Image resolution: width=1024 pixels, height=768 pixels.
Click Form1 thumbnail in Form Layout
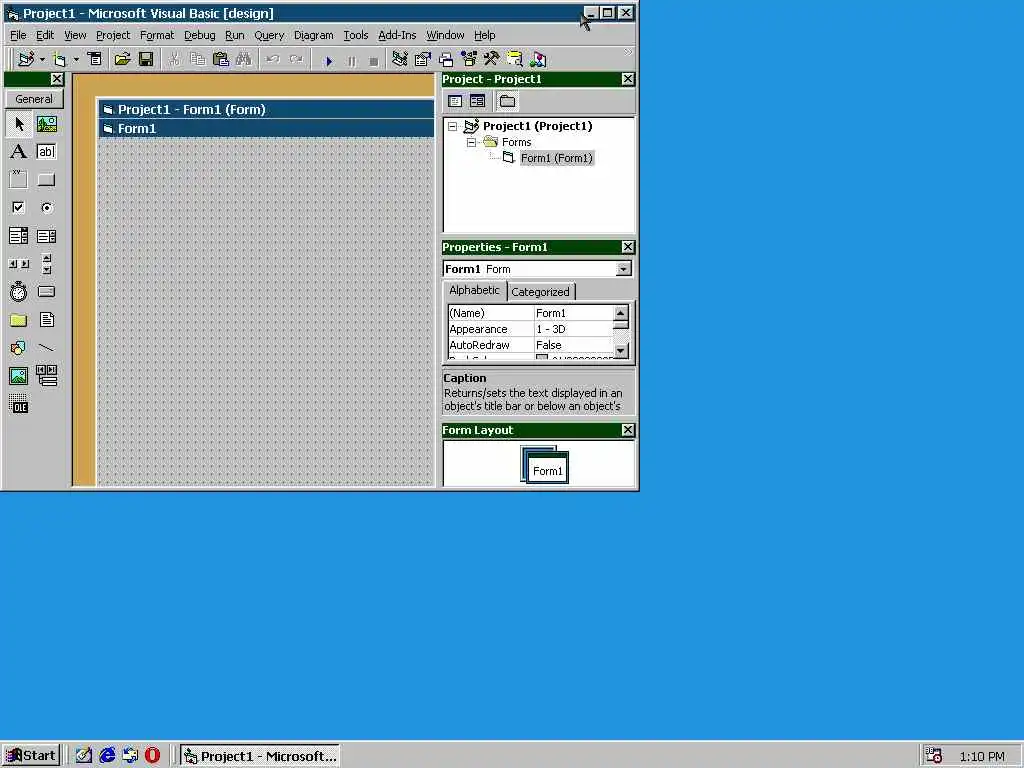[x=547, y=468]
